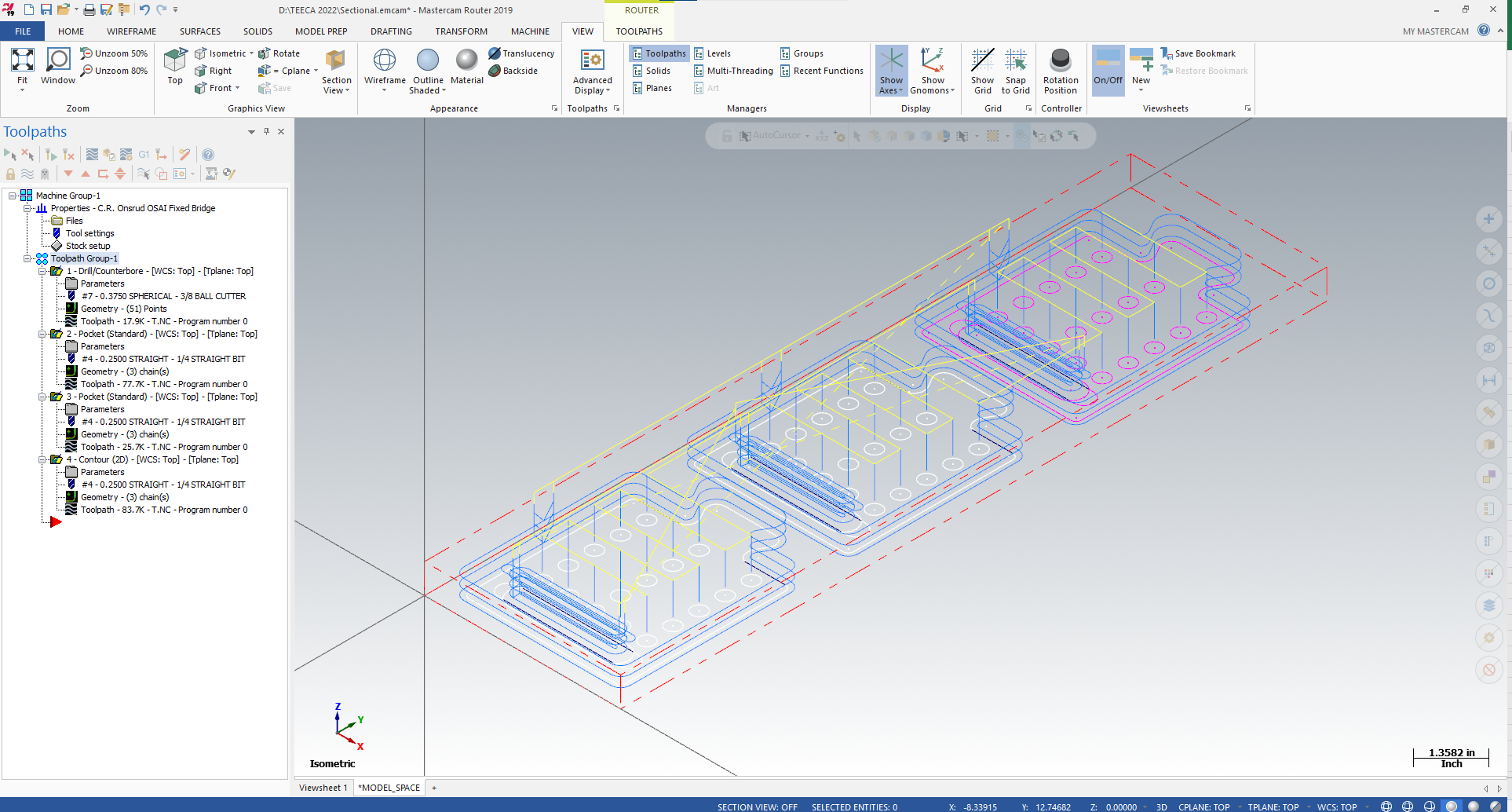The height and width of the screenshot is (812, 1512).
Task: Open the SOLIDS ribbon tab
Action: tap(257, 31)
